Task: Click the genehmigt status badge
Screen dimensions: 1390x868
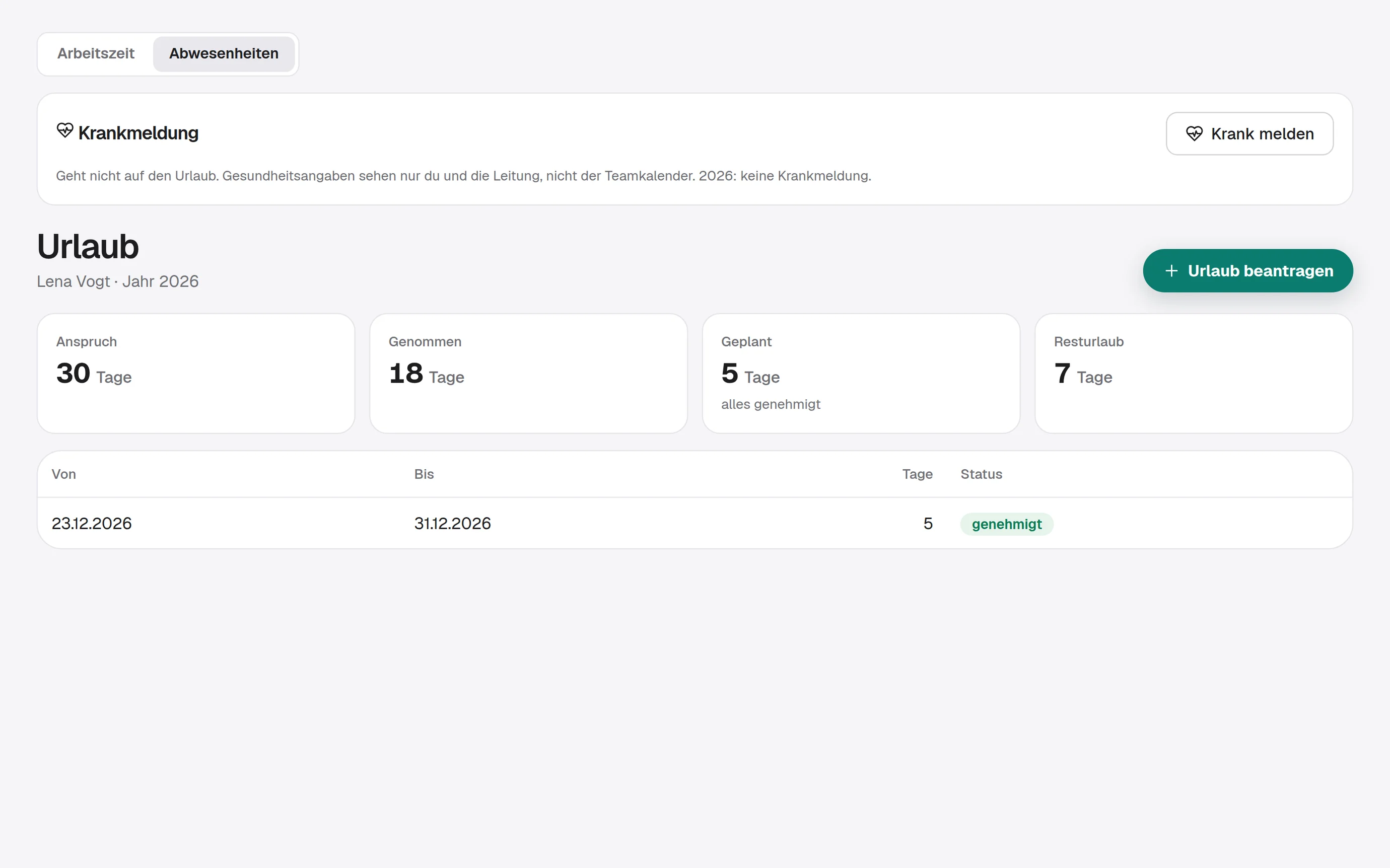Action: pos(1006,524)
